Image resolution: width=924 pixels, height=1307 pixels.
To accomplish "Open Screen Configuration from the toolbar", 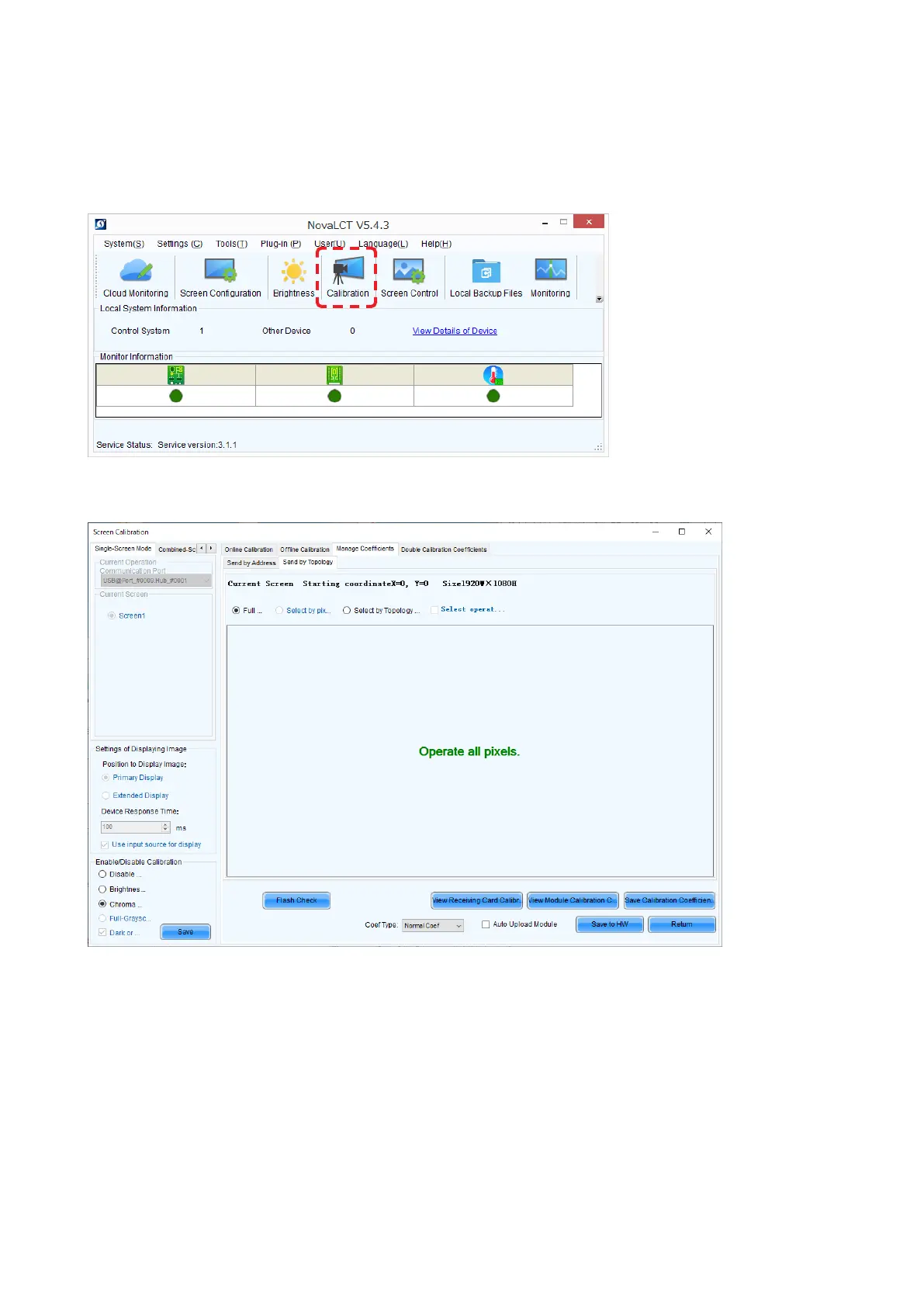I will click(x=220, y=272).
